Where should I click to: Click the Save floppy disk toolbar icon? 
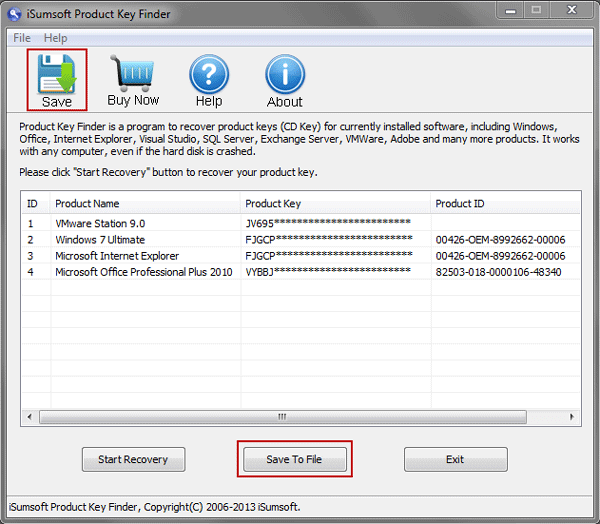[x=57, y=80]
